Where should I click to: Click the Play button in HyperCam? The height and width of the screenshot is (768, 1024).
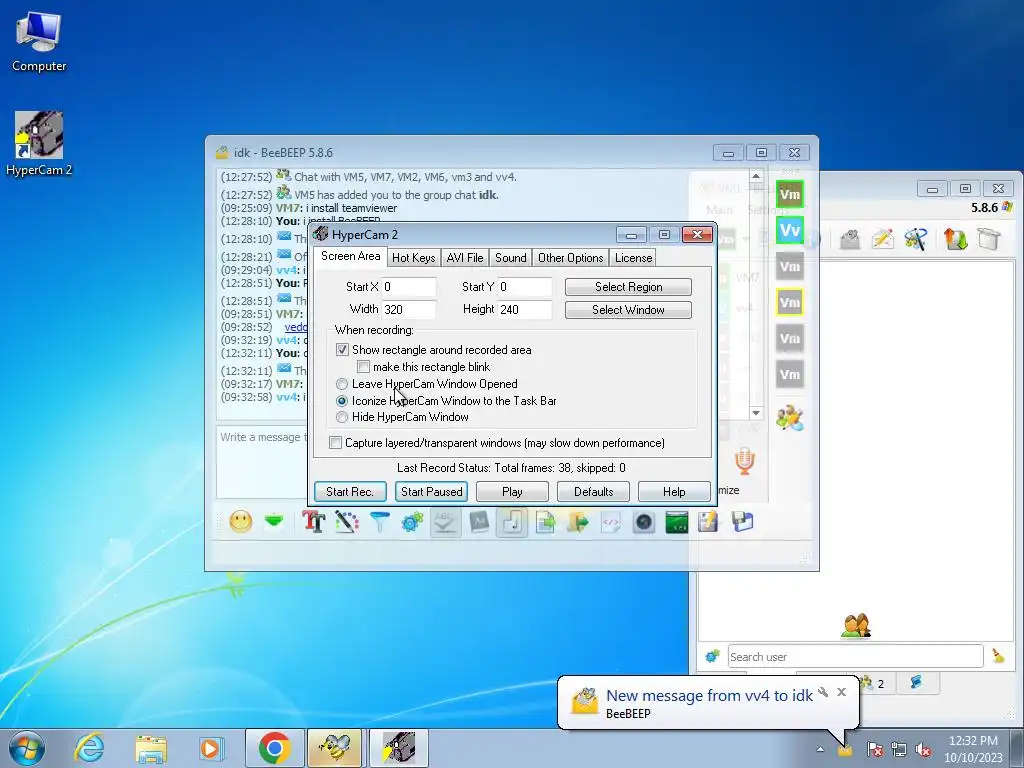pyautogui.click(x=512, y=492)
